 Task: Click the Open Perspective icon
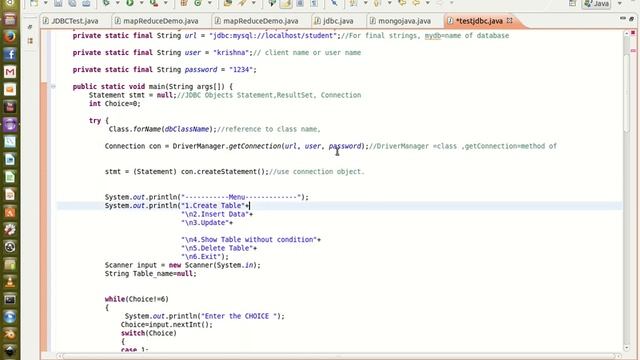click(572, 3)
